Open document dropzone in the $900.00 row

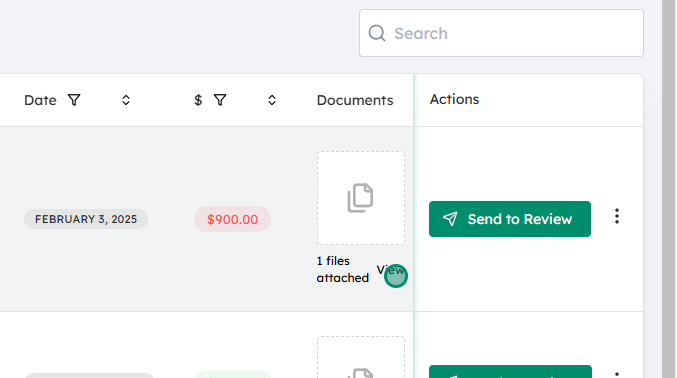point(361,198)
